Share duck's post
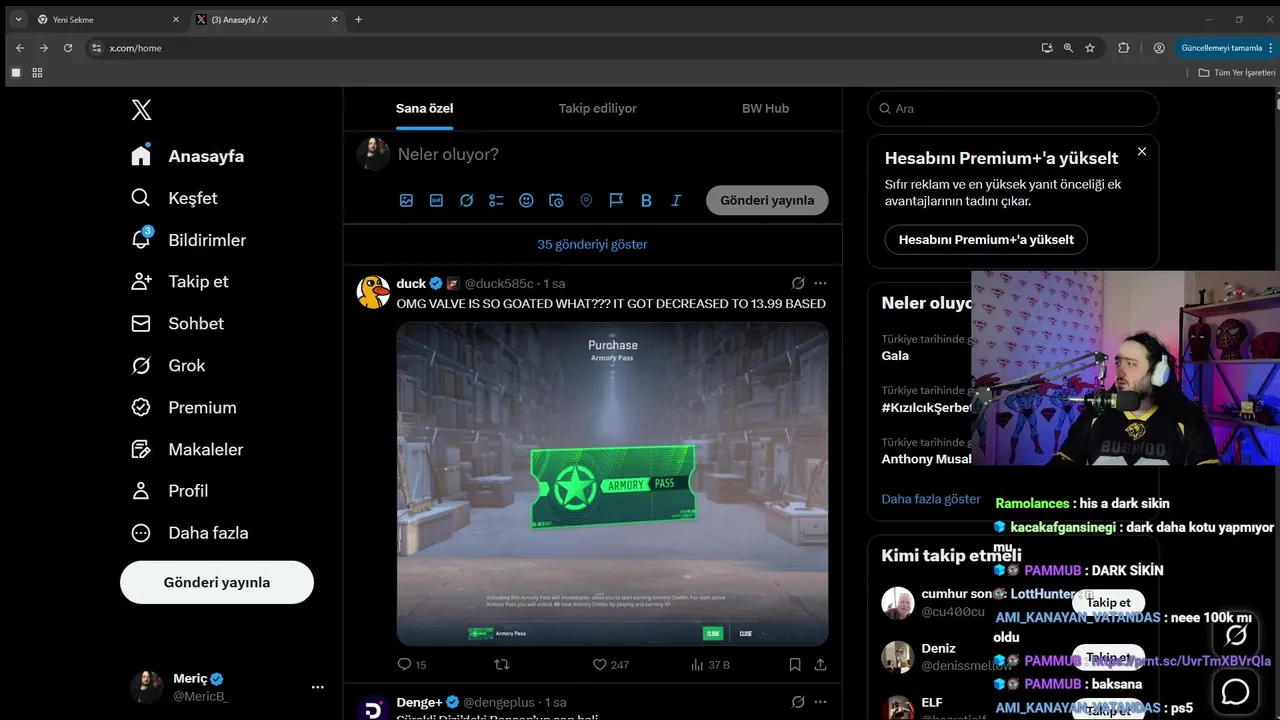Viewport: 1280px width, 720px height. tap(821, 664)
